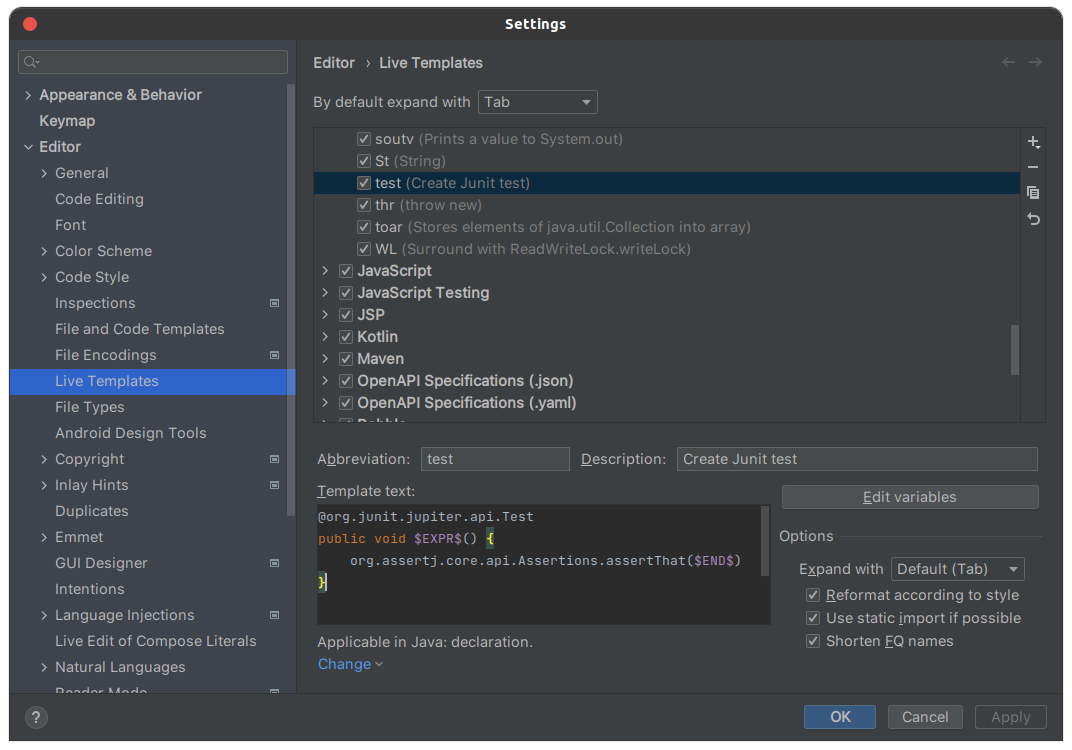Click Editor in the breadcrumb

point(334,63)
